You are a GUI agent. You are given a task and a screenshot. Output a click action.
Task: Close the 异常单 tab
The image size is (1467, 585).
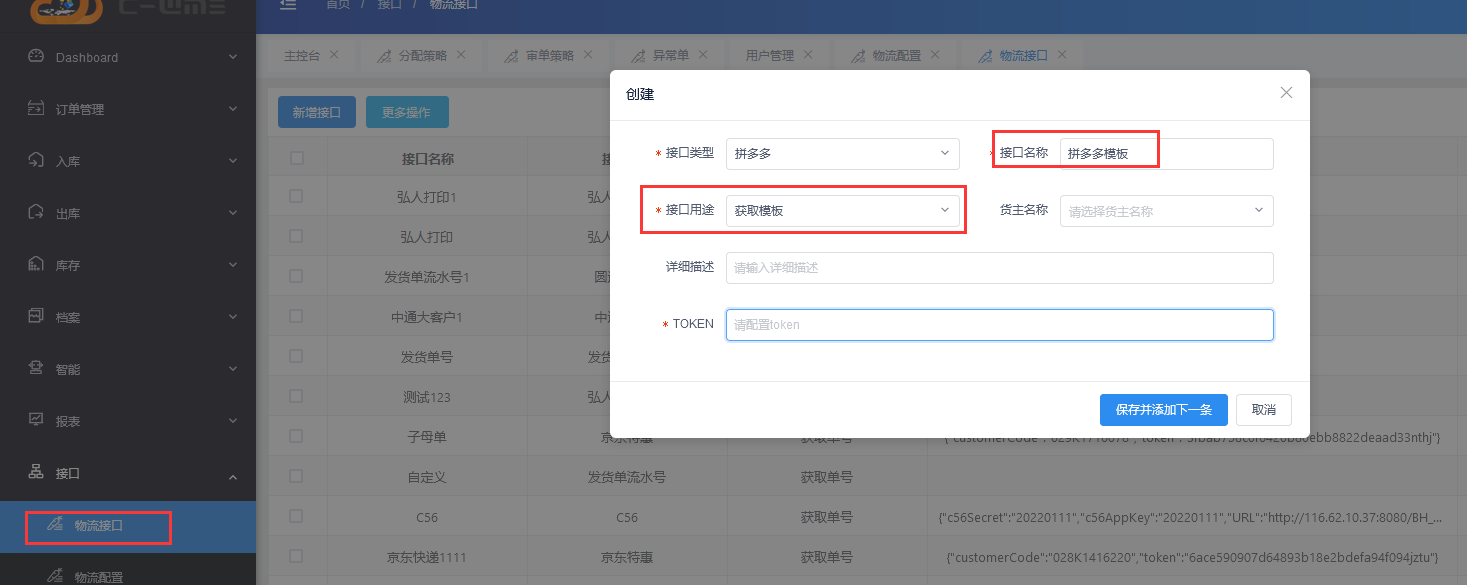[x=703, y=55]
